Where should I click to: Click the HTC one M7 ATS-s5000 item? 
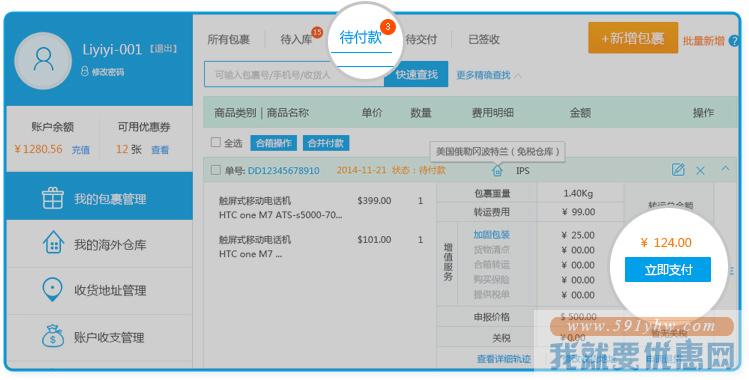[x=280, y=215]
